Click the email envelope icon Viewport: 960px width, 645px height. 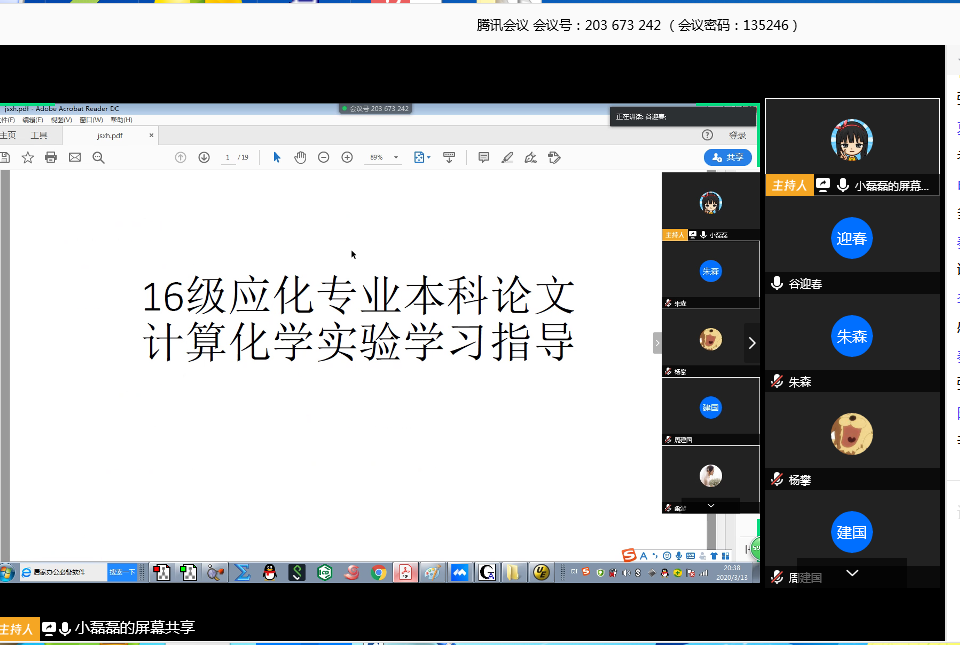pos(74,157)
